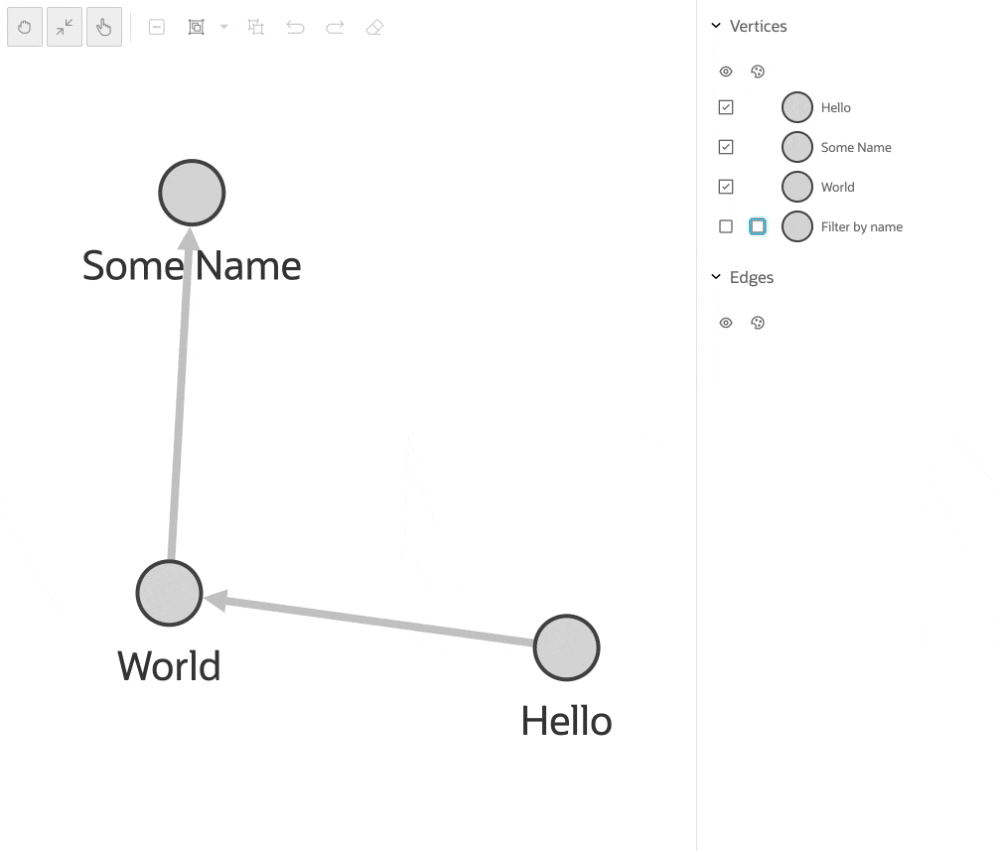Enable the Filter by name checkbox

click(725, 227)
